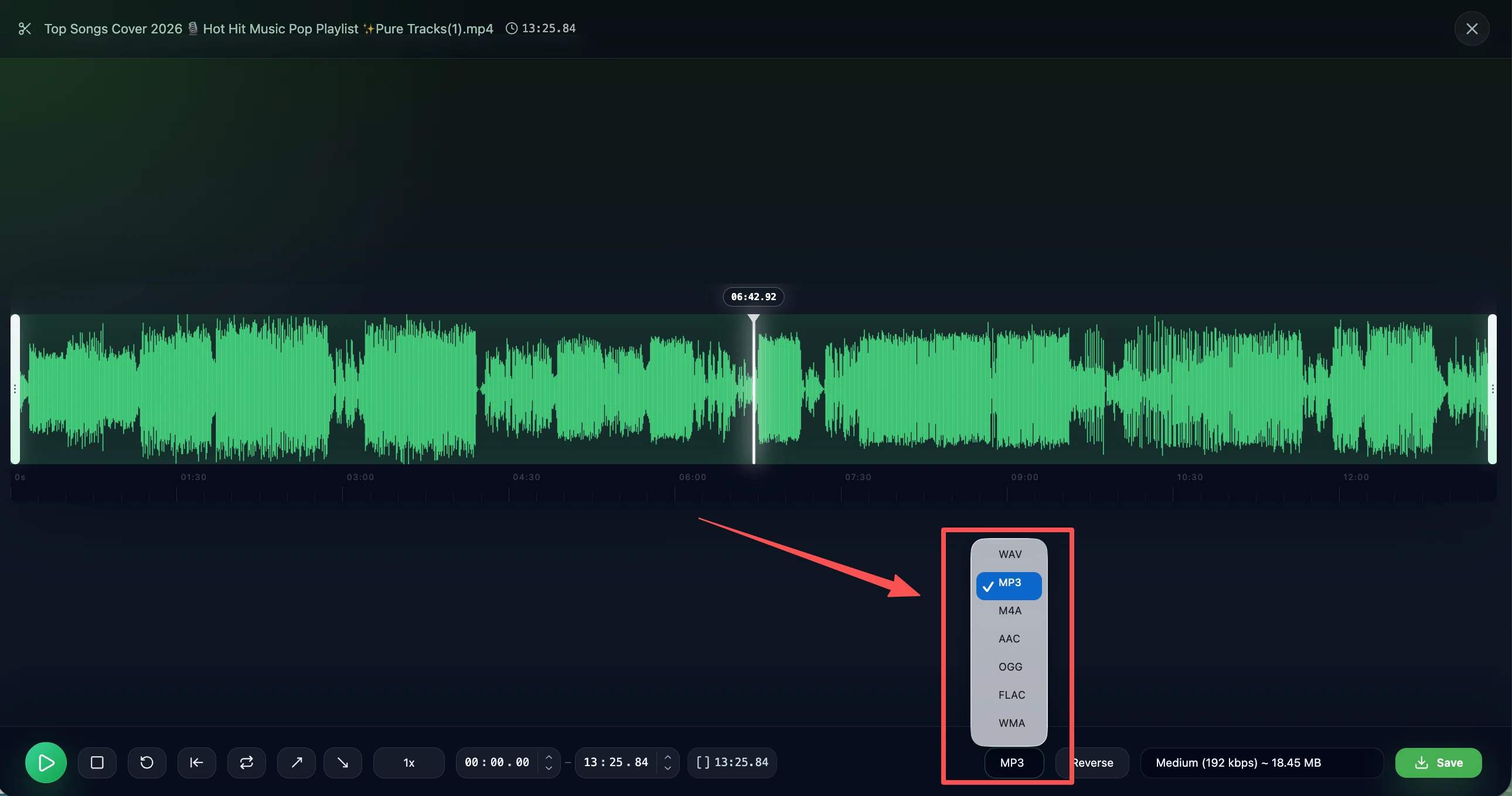Click the MP3 format dropdown button

tap(1014, 763)
